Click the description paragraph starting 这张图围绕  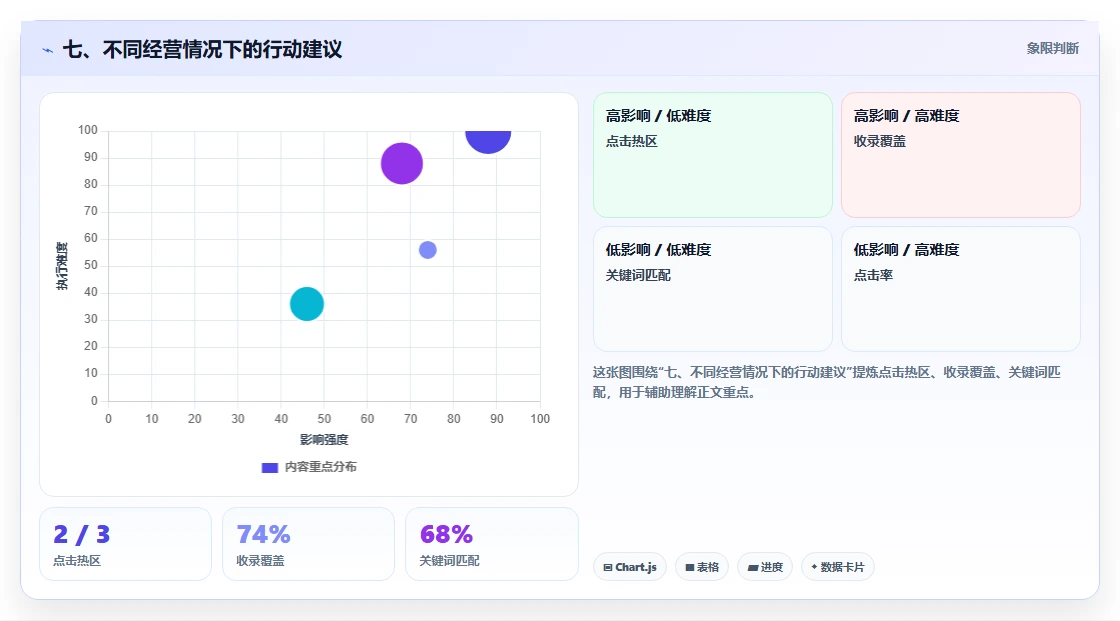[x=826, y=382]
